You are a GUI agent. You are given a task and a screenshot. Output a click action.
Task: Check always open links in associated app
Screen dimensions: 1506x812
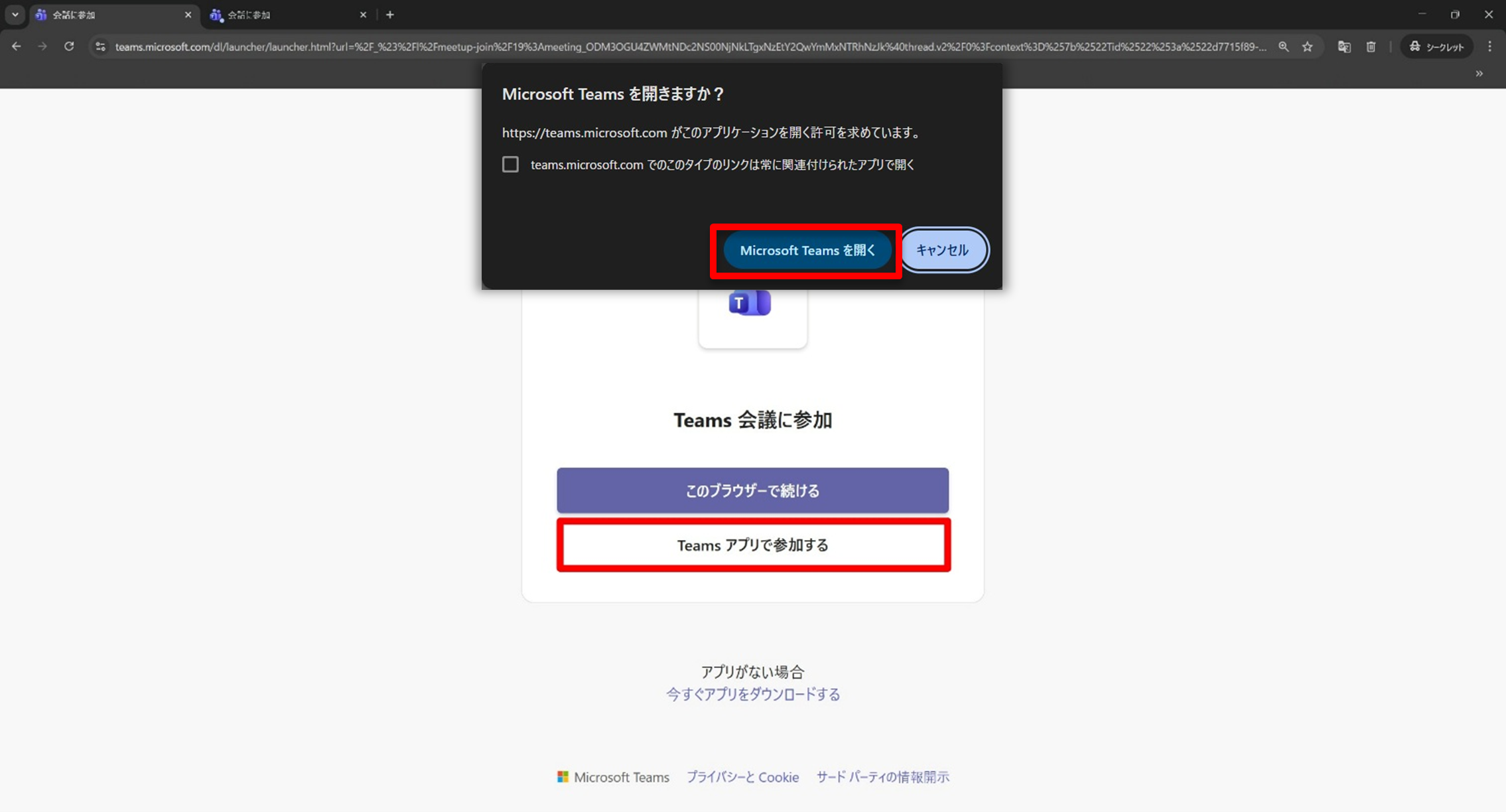[510, 165]
